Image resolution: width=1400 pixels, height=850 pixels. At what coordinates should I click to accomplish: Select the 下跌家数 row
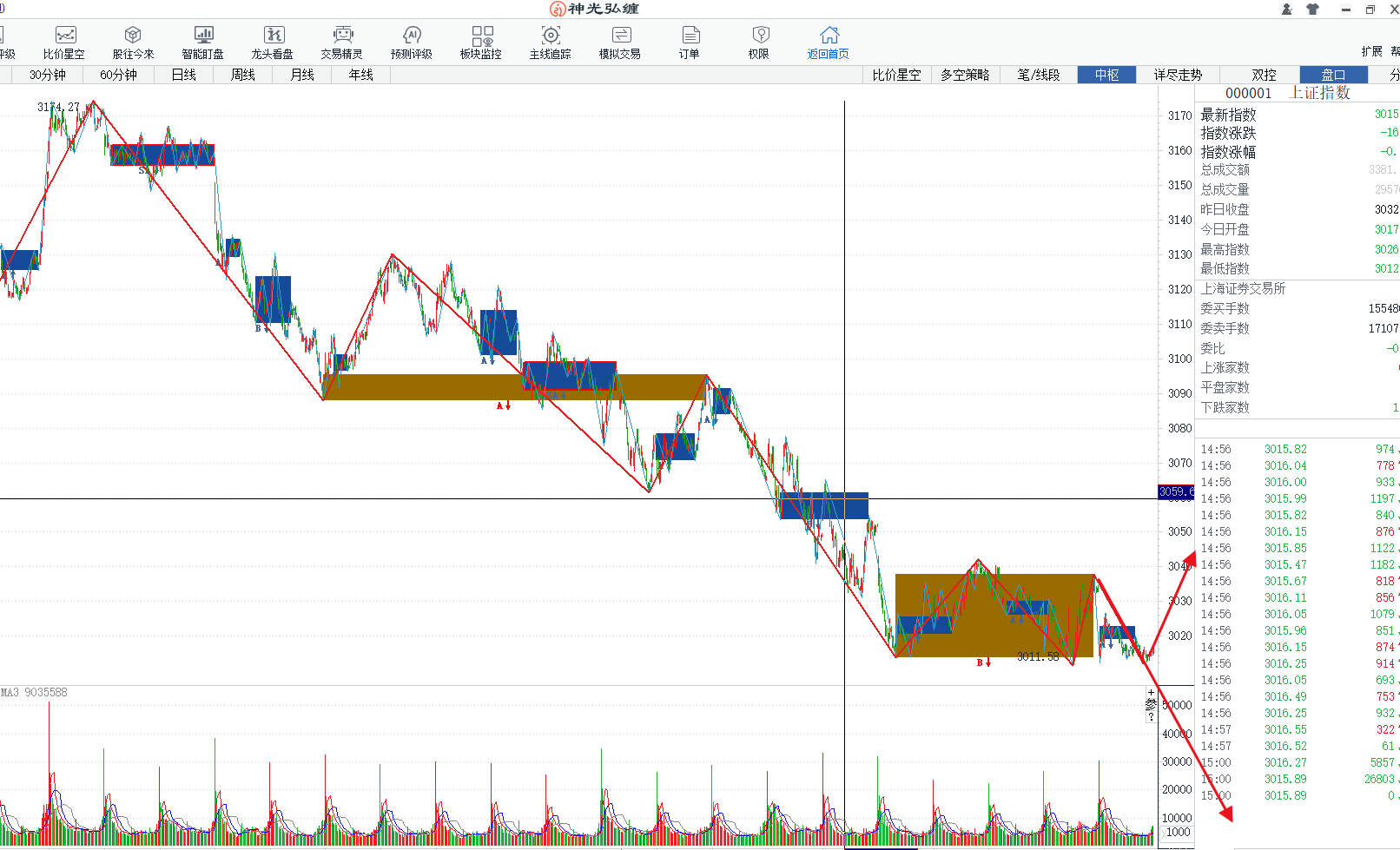tap(1298, 407)
